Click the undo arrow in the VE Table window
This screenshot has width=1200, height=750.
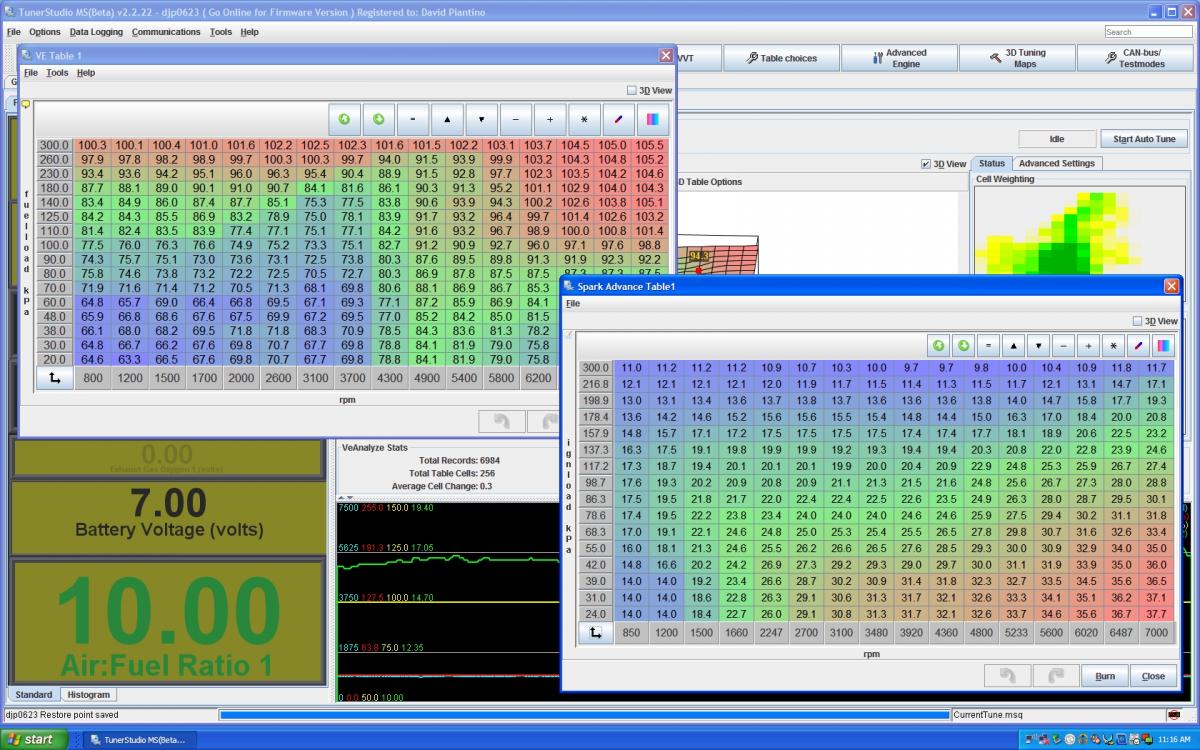502,422
